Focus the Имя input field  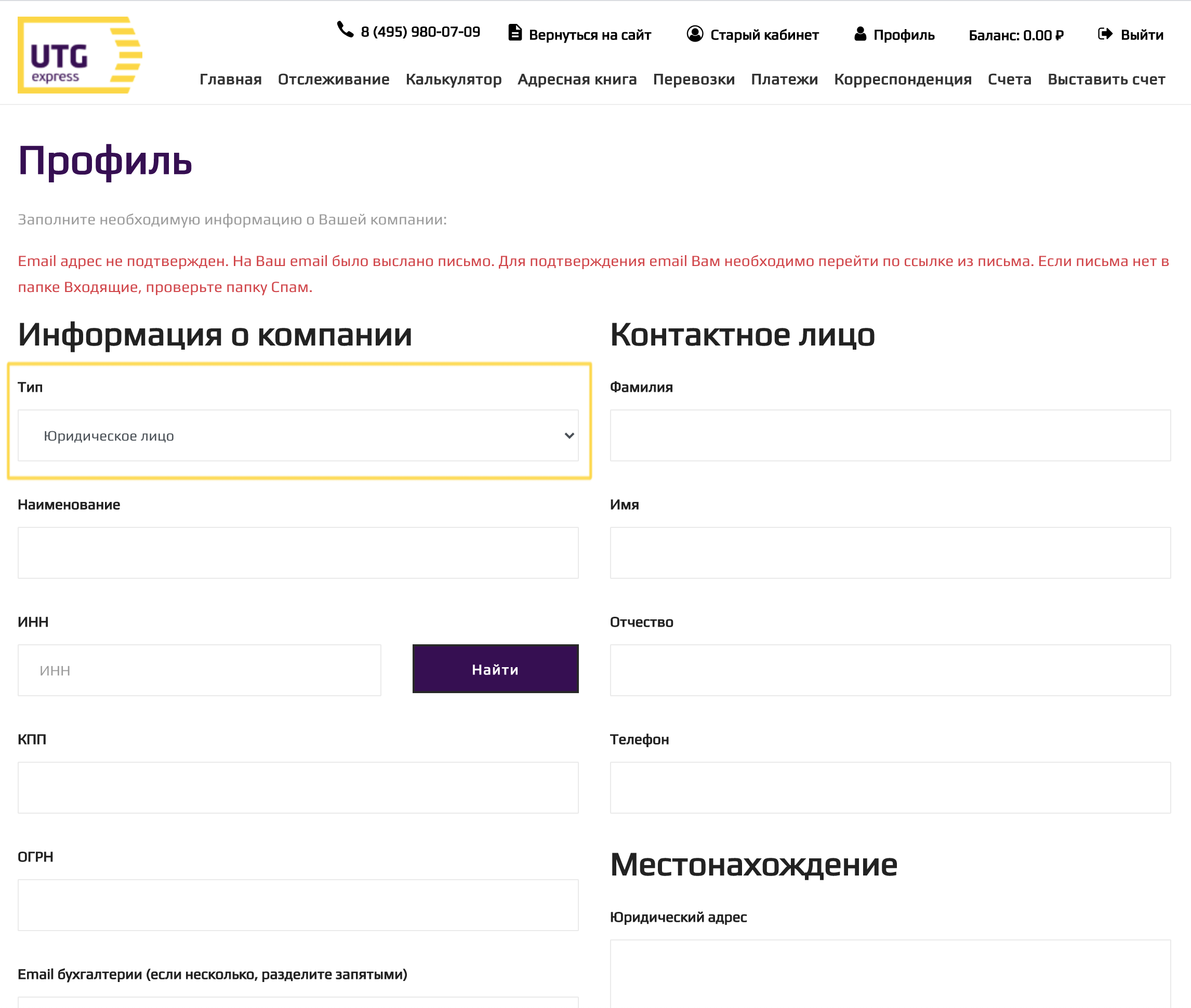click(x=891, y=552)
